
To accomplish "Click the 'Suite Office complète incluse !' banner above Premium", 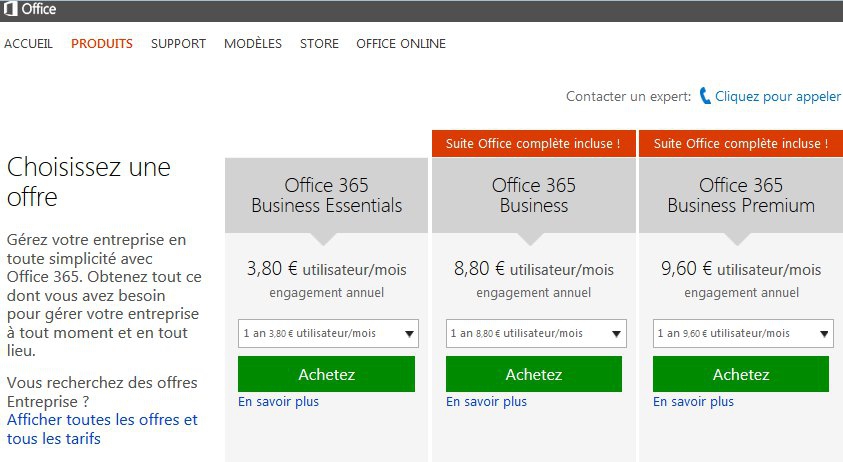I will click(x=741, y=144).
